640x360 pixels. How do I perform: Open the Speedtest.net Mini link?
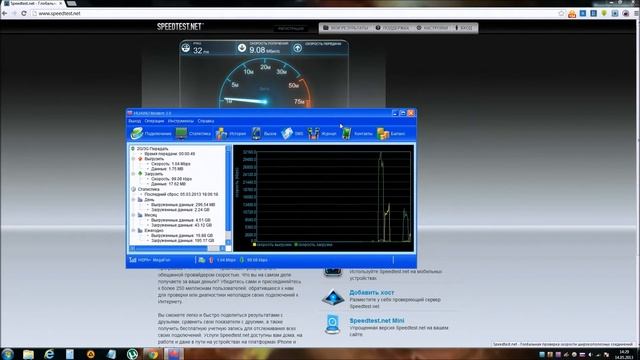pyautogui.click(x=377, y=320)
